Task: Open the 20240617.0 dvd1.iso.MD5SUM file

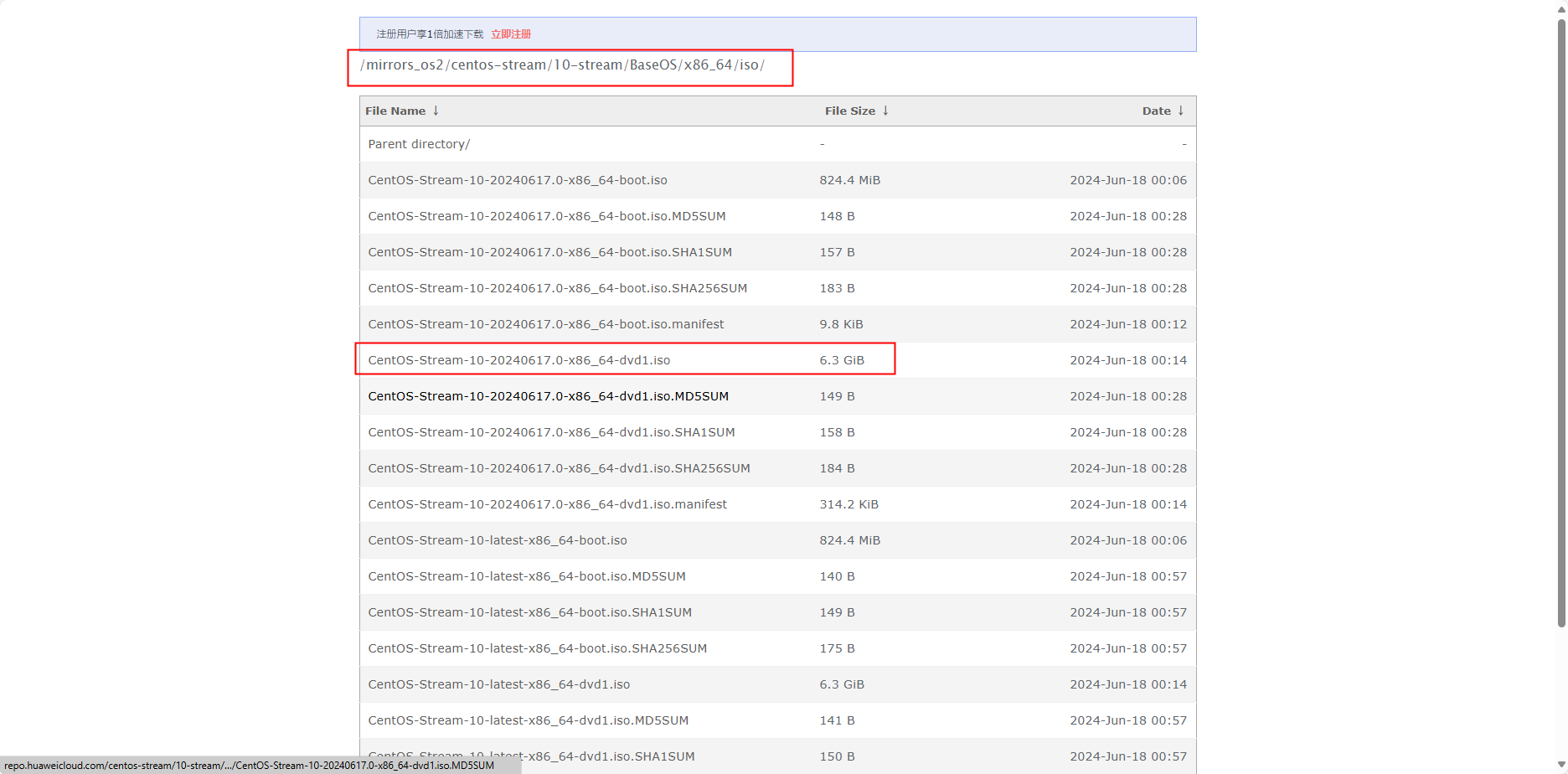Action: [549, 396]
